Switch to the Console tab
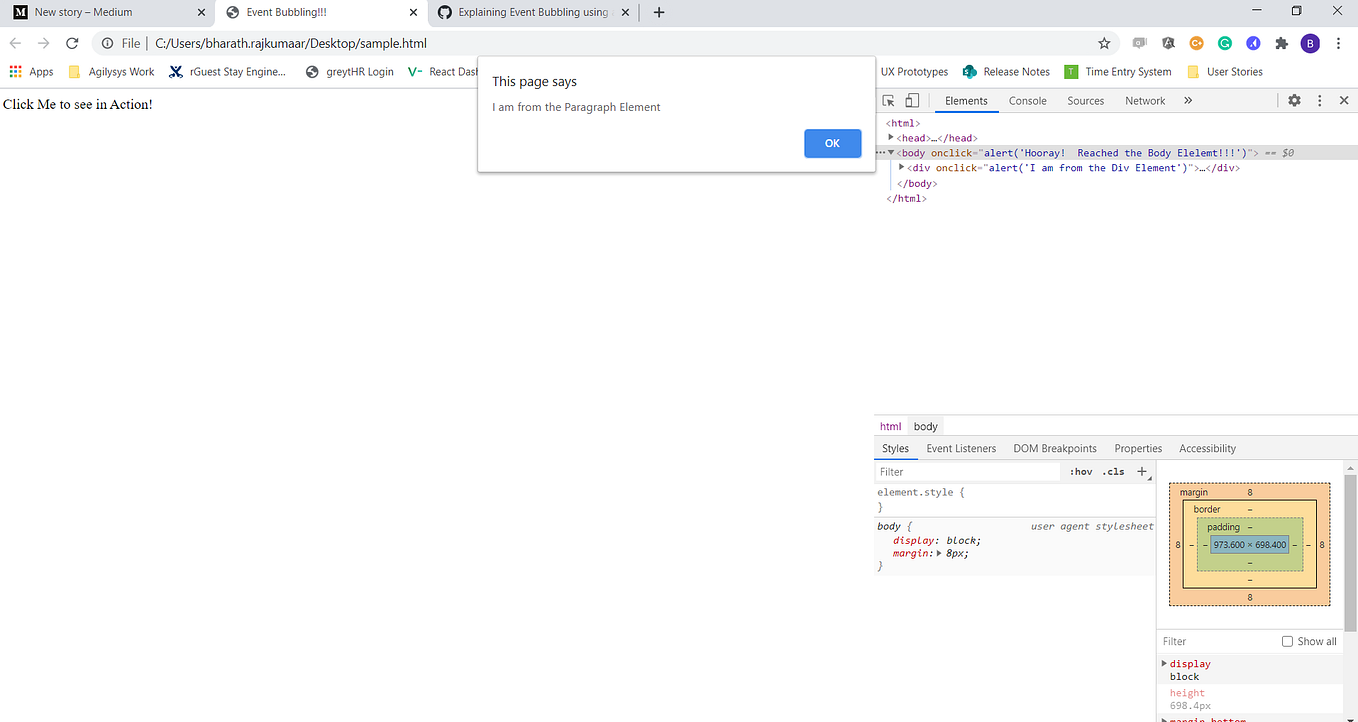1358x722 pixels. click(1027, 100)
